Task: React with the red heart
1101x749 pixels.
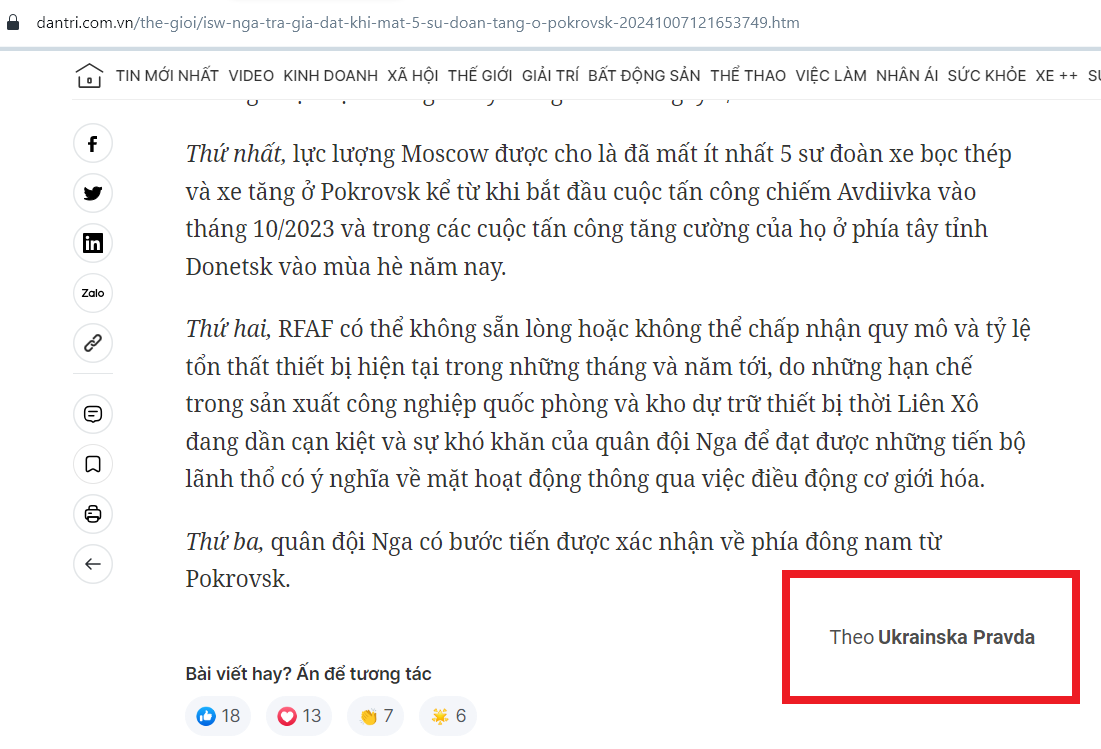Action: 299,716
